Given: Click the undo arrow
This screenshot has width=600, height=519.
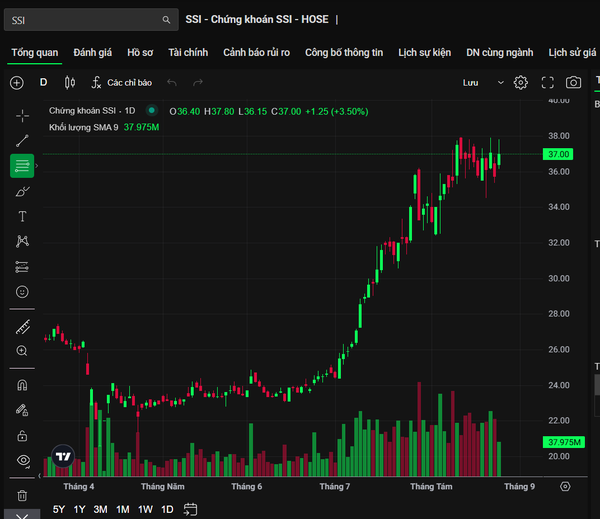Looking at the screenshot, I should [x=172, y=82].
